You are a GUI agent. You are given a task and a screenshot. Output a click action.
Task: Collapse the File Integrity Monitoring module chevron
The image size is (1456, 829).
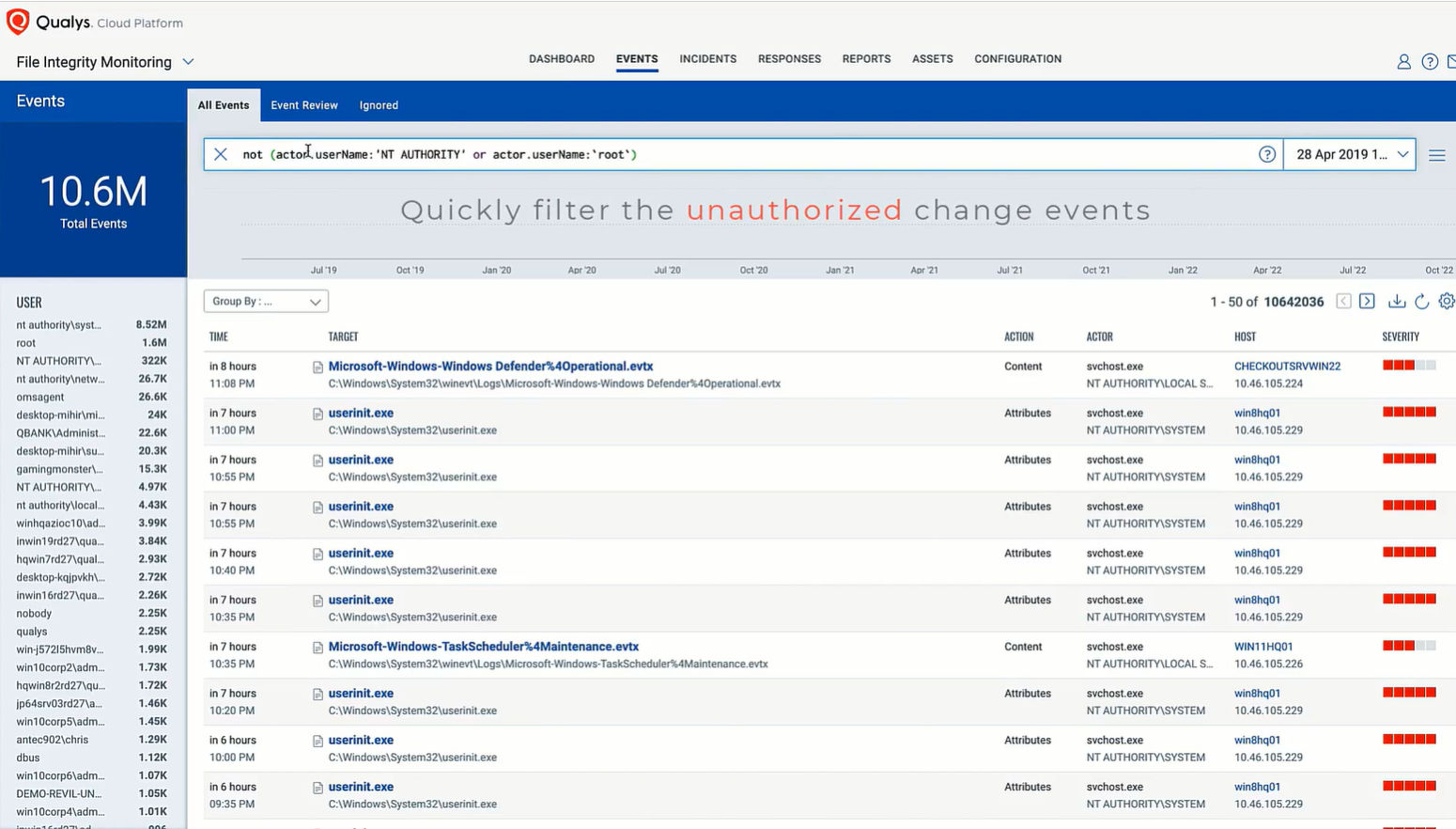coord(188,61)
